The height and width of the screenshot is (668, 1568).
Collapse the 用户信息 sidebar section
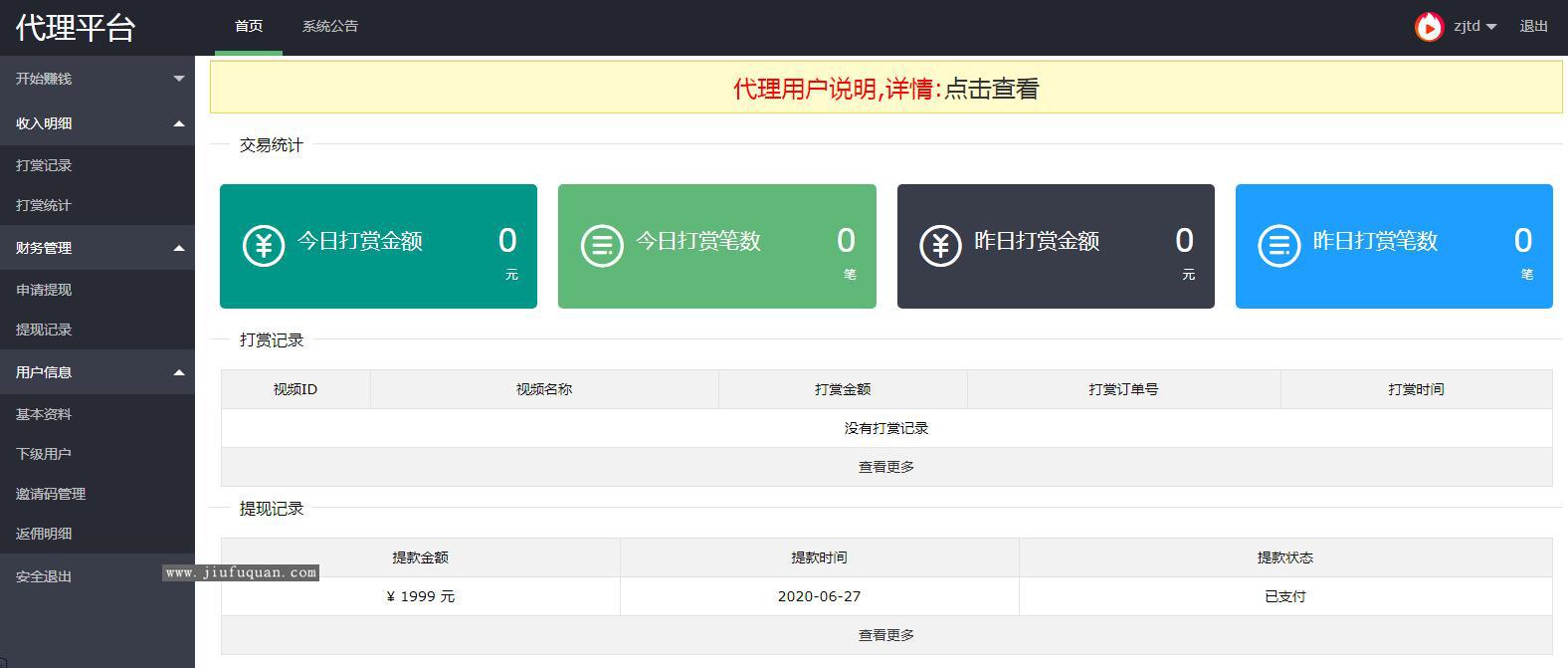[x=98, y=372]
